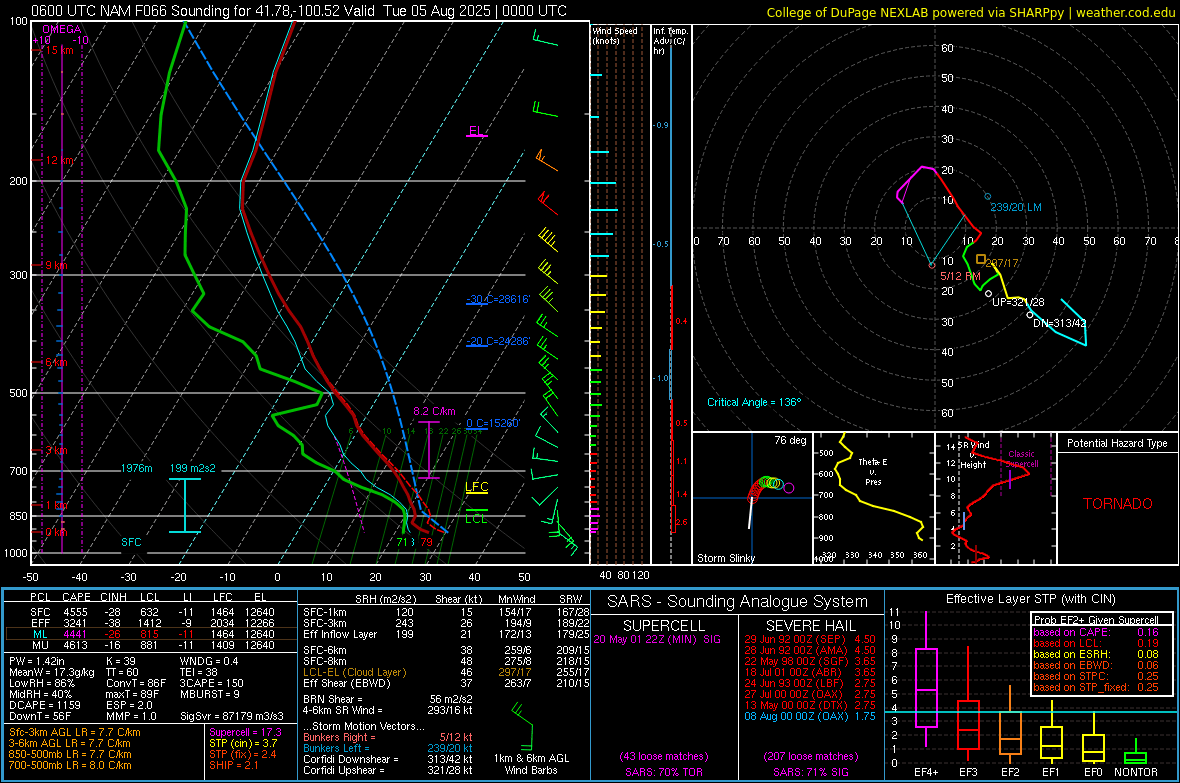Click the DCAPE = 1159 value

tap(44, 705)
